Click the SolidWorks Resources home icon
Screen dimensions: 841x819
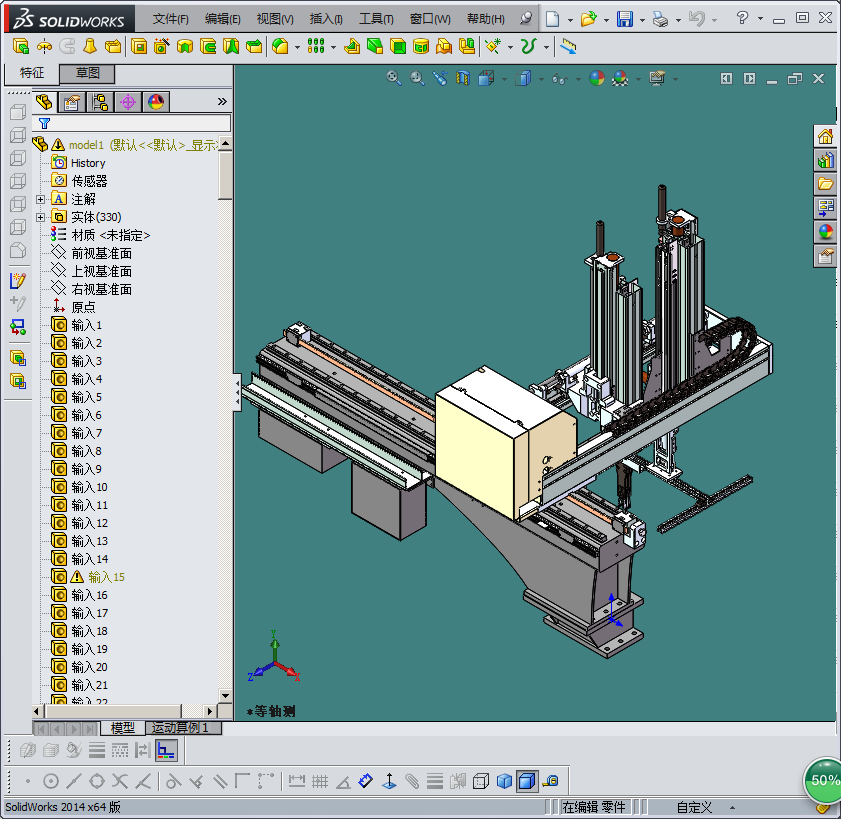826,136
